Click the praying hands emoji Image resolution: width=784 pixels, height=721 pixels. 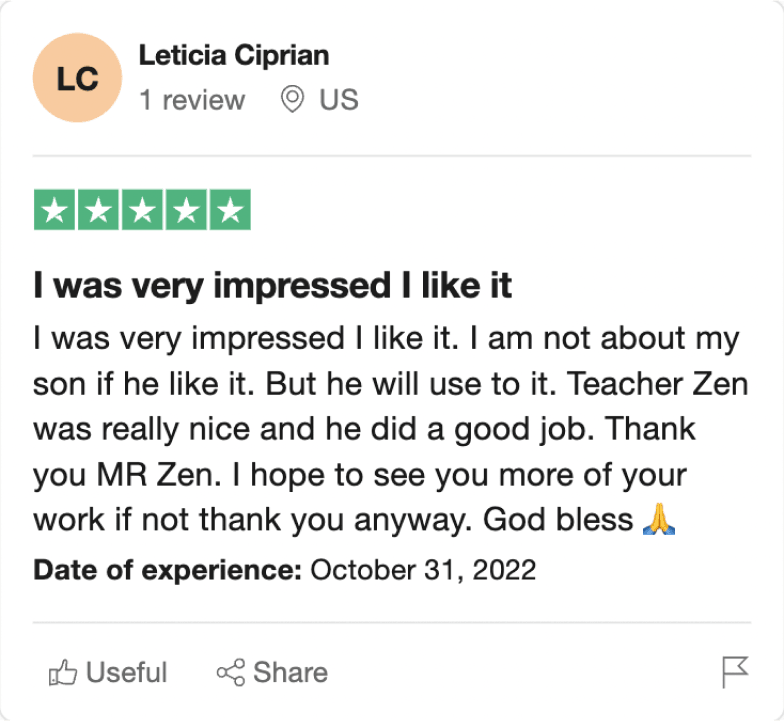658,520
